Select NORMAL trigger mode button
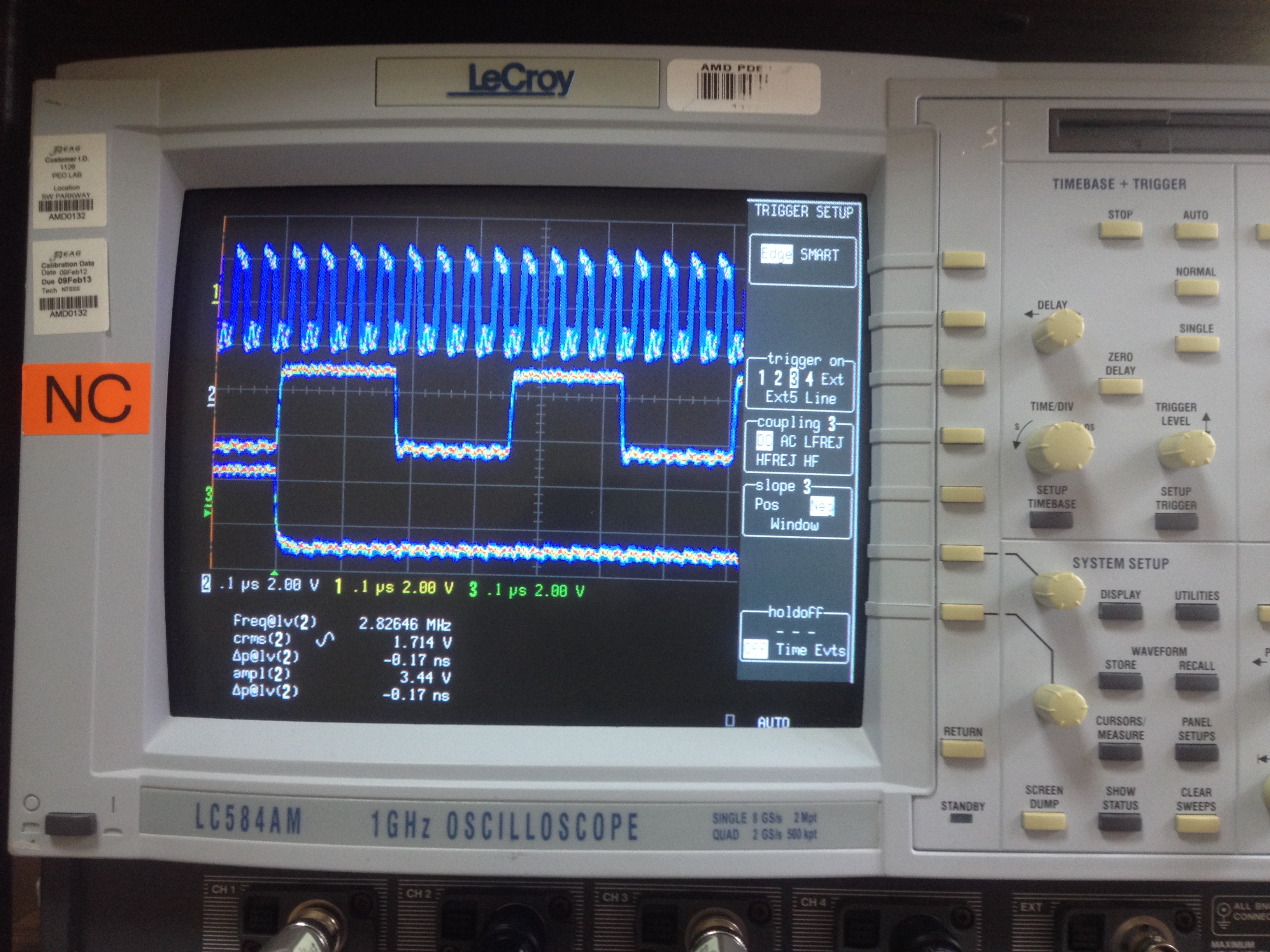1270x952 pixels. point(1196,287)
